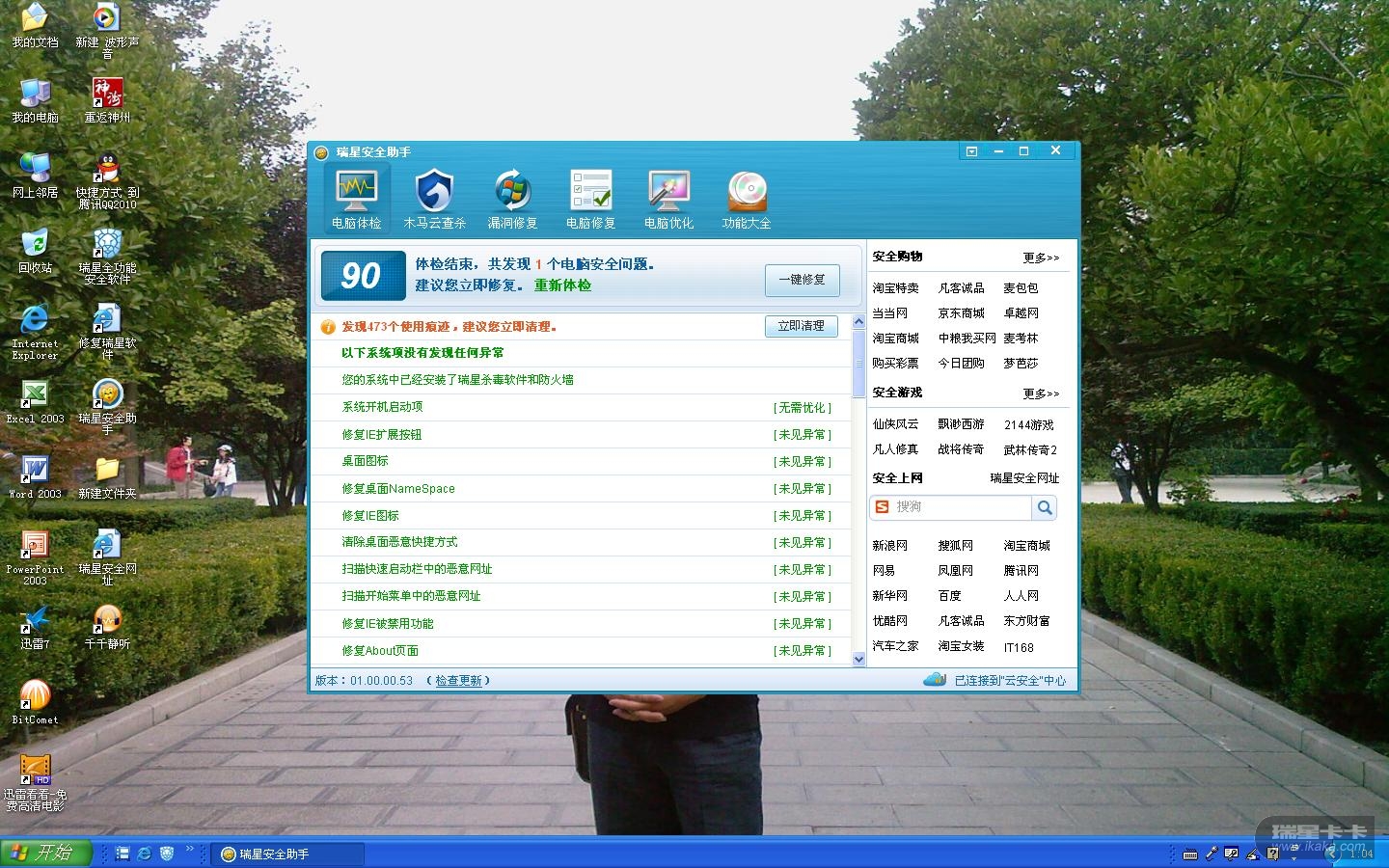1389x868 pixels.
Task: Click the 检查更新 link
Action: (x=458, y=681)
